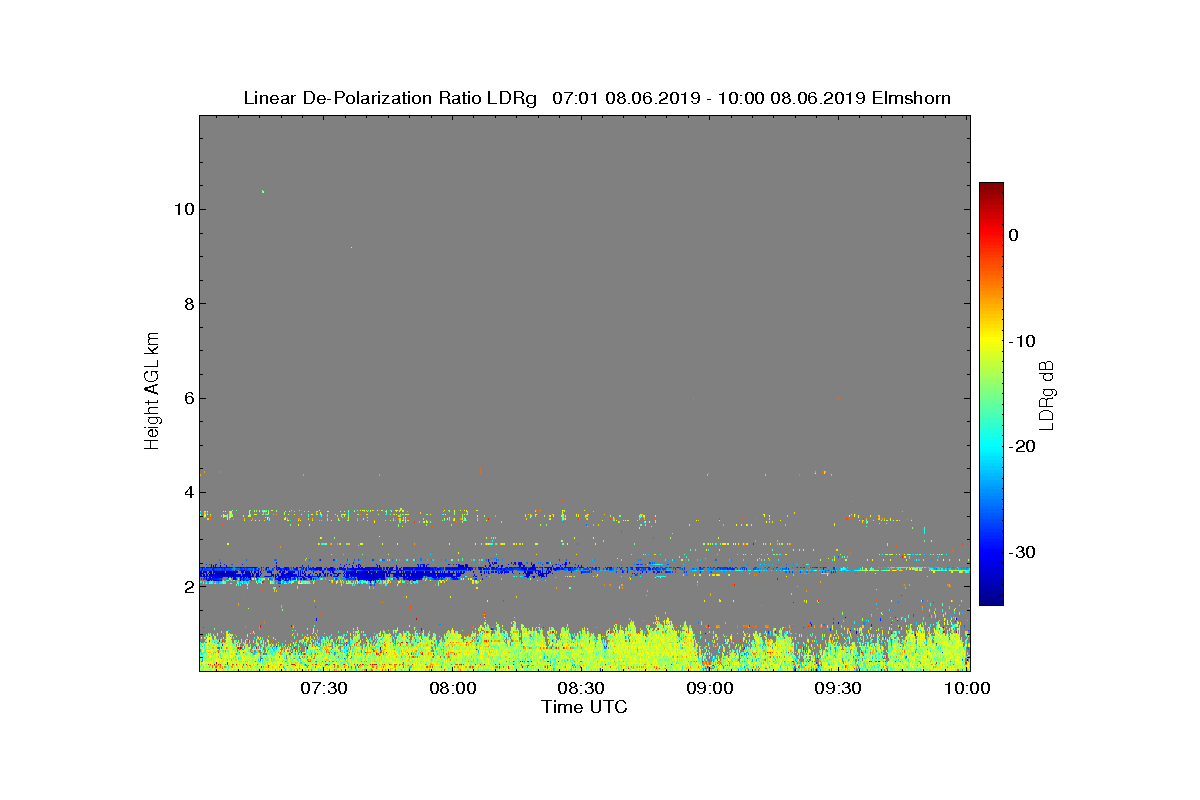This screenshot has width=1200, height=800.
Task: Click the colorbar tick label '0'
Action: pyautogui.click(x=1013, y=235)
